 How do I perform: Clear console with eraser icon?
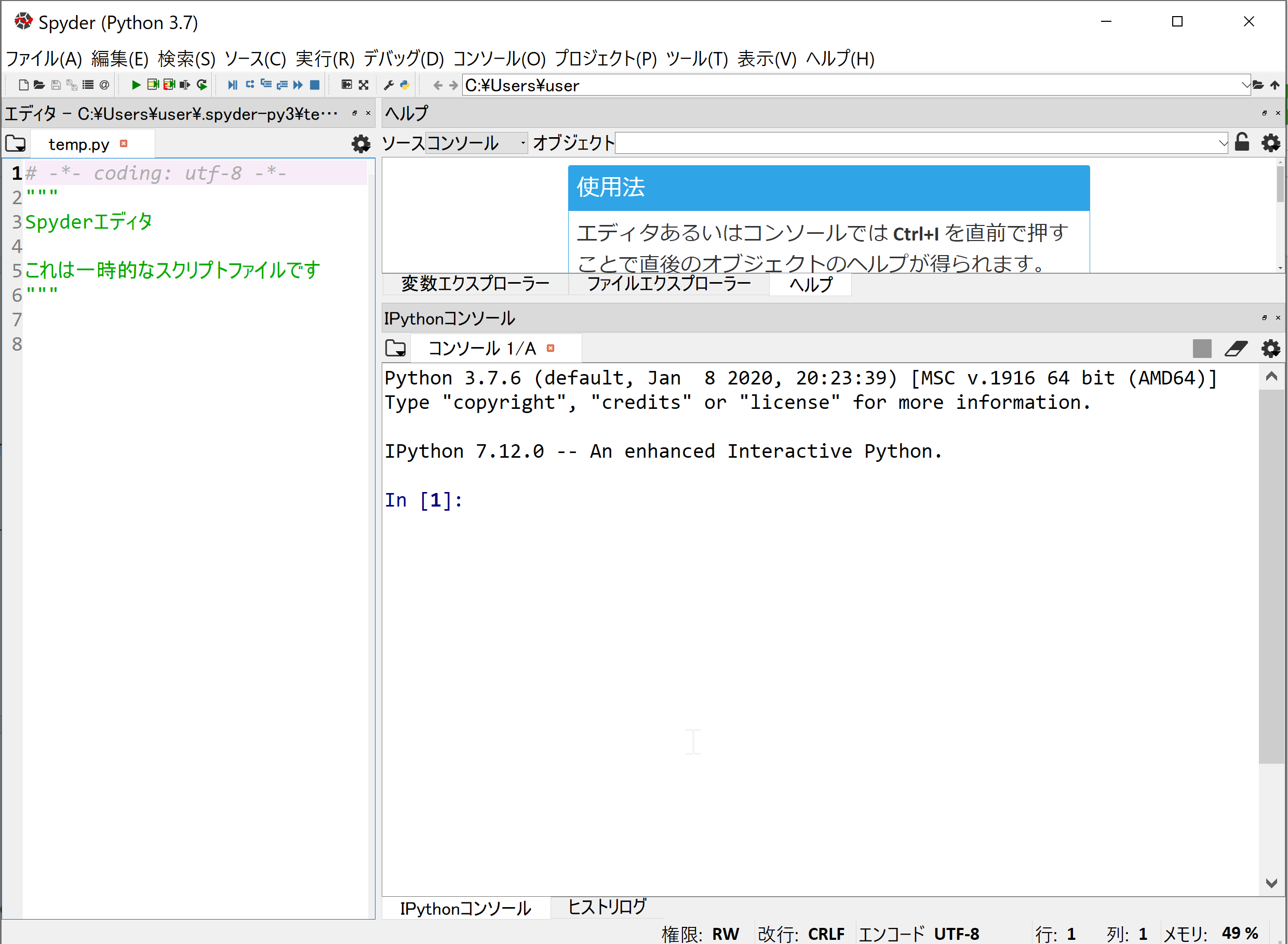(1236, 349)
